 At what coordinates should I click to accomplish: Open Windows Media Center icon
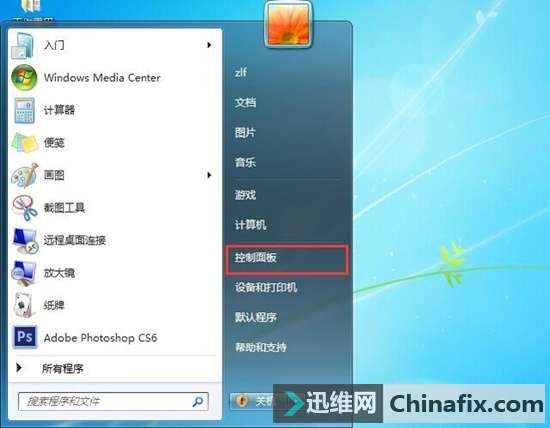(24, 77)
